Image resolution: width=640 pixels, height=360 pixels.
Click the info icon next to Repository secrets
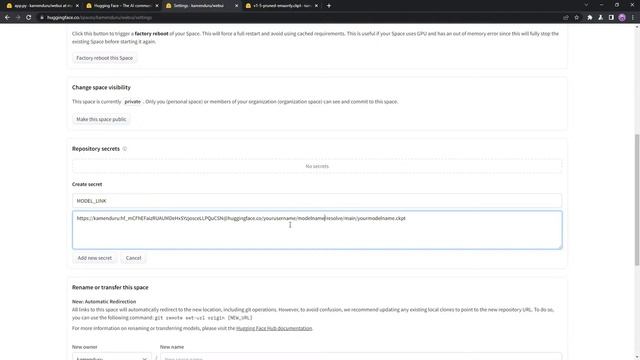click(x=125, y=149)
